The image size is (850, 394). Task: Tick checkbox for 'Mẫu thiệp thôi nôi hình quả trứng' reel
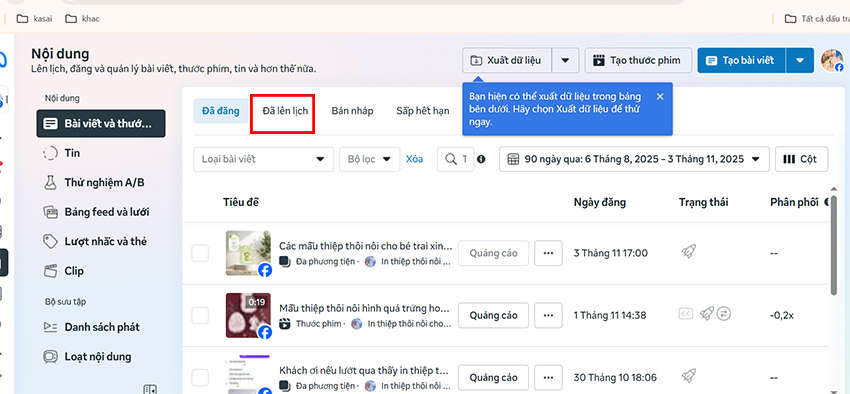tap(200, 315)
